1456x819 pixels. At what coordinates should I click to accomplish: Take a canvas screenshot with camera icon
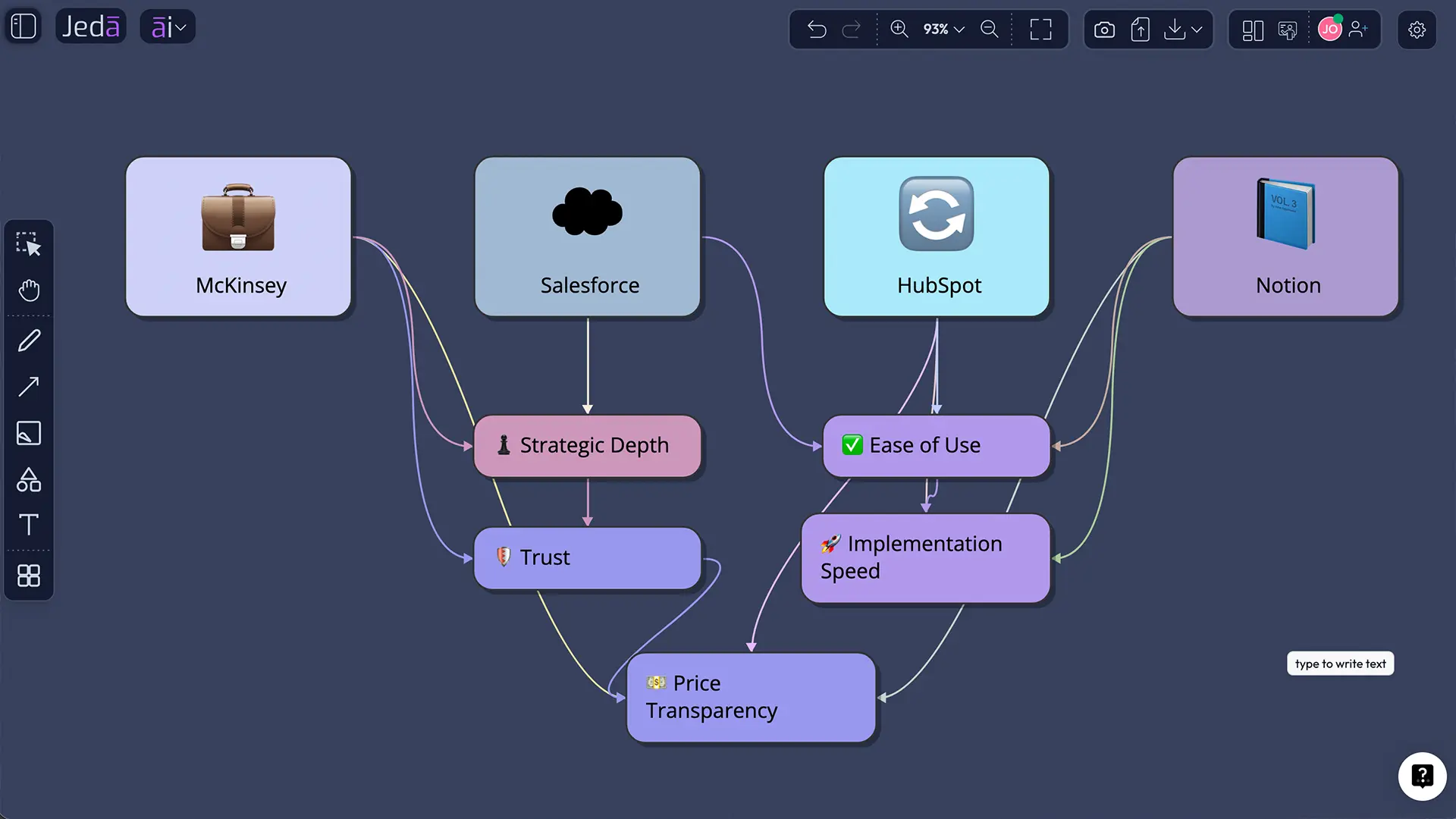click(1105, 30)
